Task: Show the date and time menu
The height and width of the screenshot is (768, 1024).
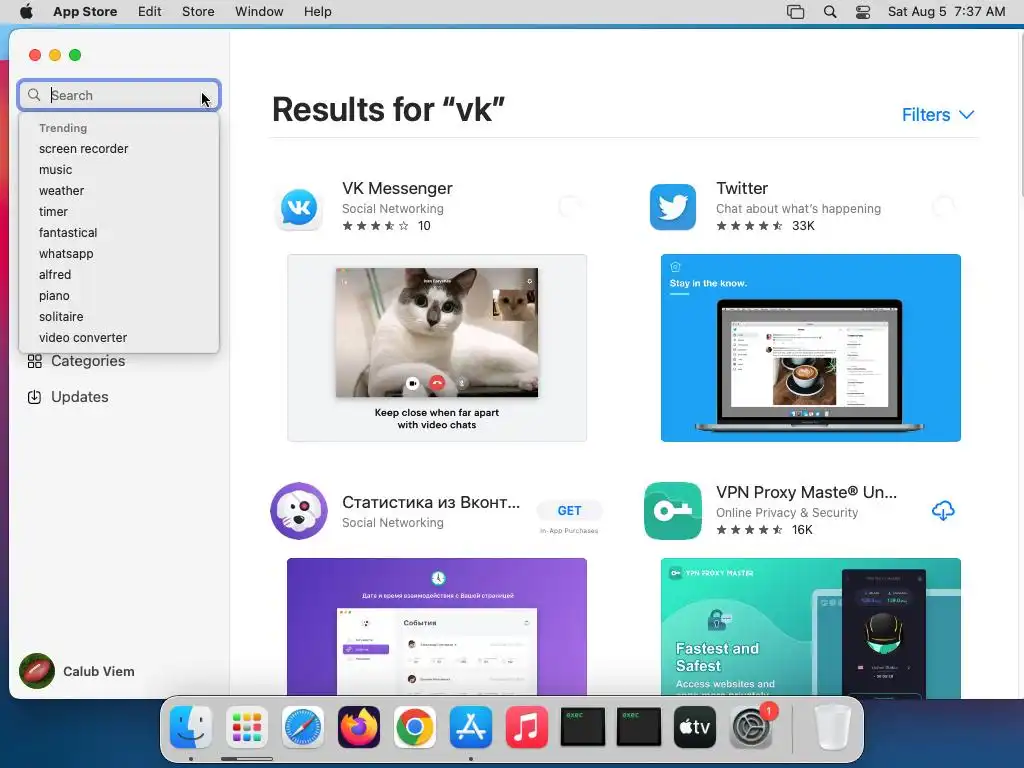Action: click(946, 12)
